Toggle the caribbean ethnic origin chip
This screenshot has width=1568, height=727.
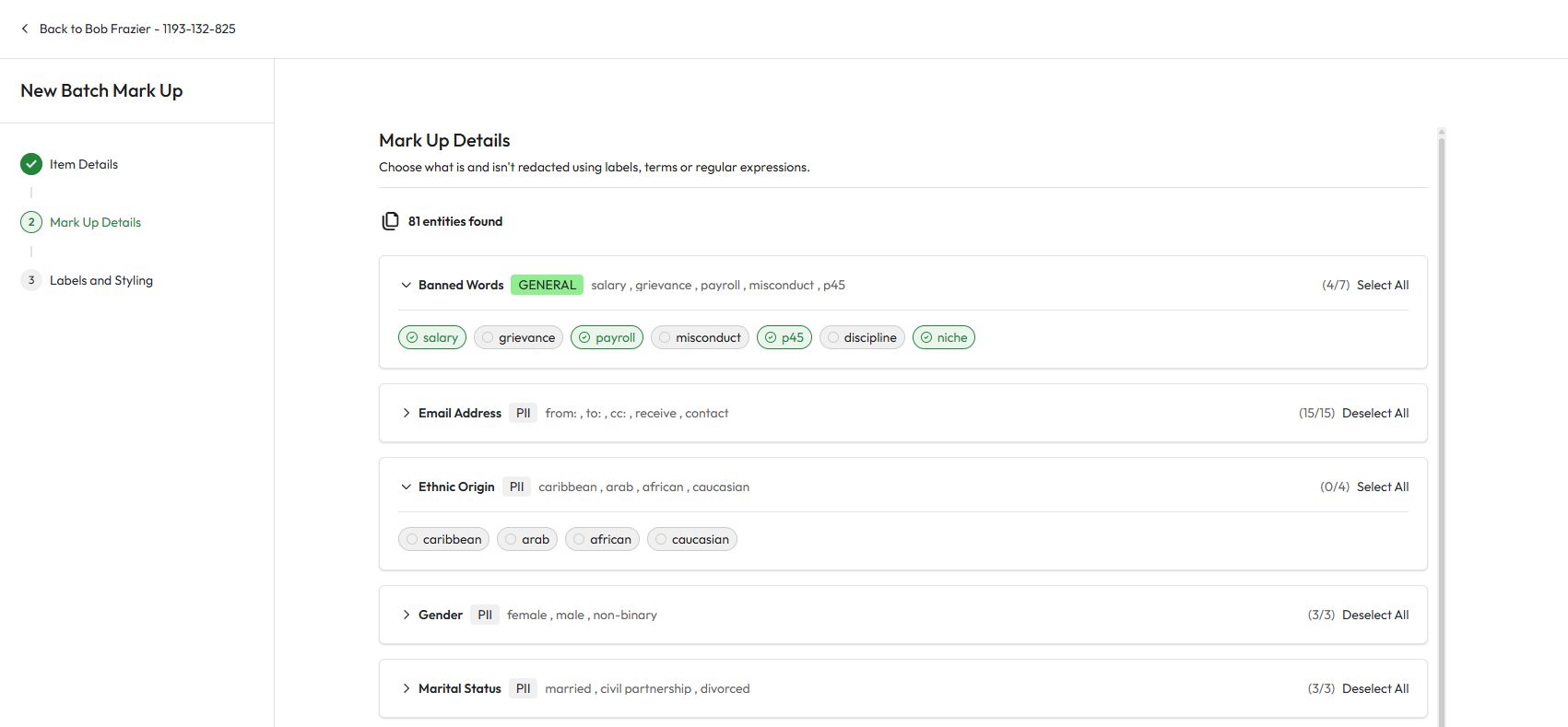(443, 539)
